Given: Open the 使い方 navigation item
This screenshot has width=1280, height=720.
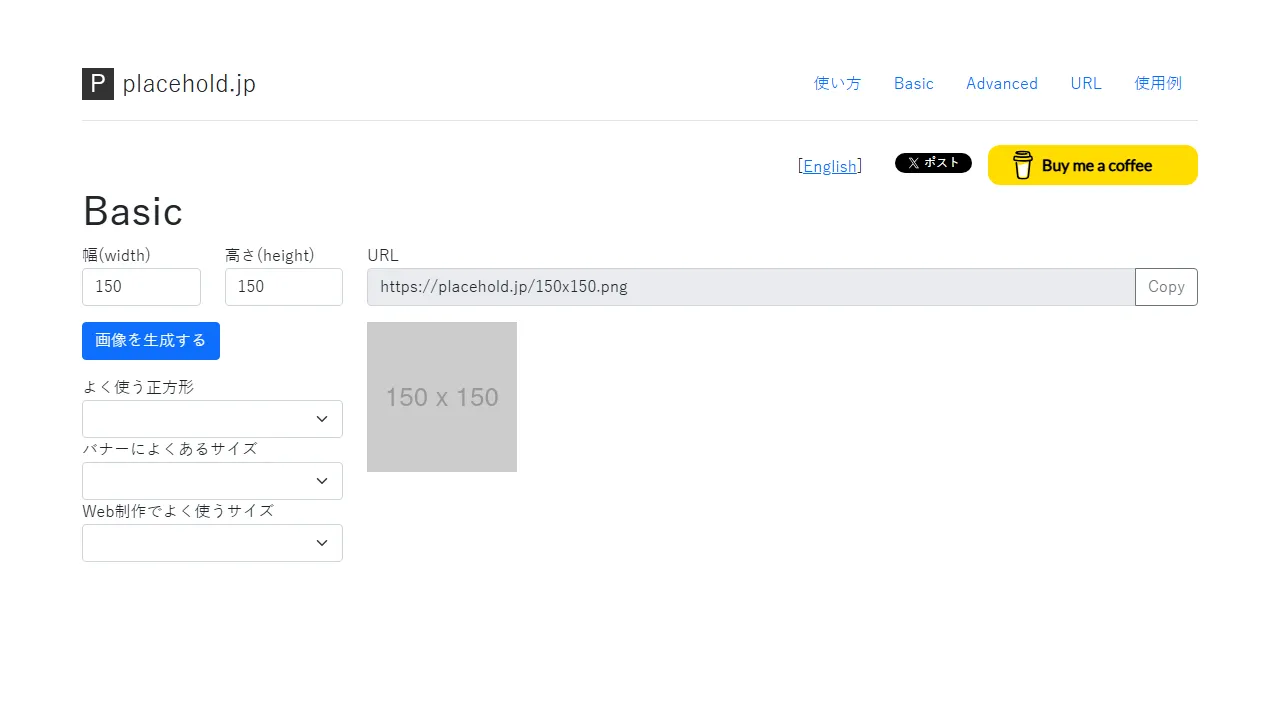Looking at the screenshot, I should [x=836, y=83].
